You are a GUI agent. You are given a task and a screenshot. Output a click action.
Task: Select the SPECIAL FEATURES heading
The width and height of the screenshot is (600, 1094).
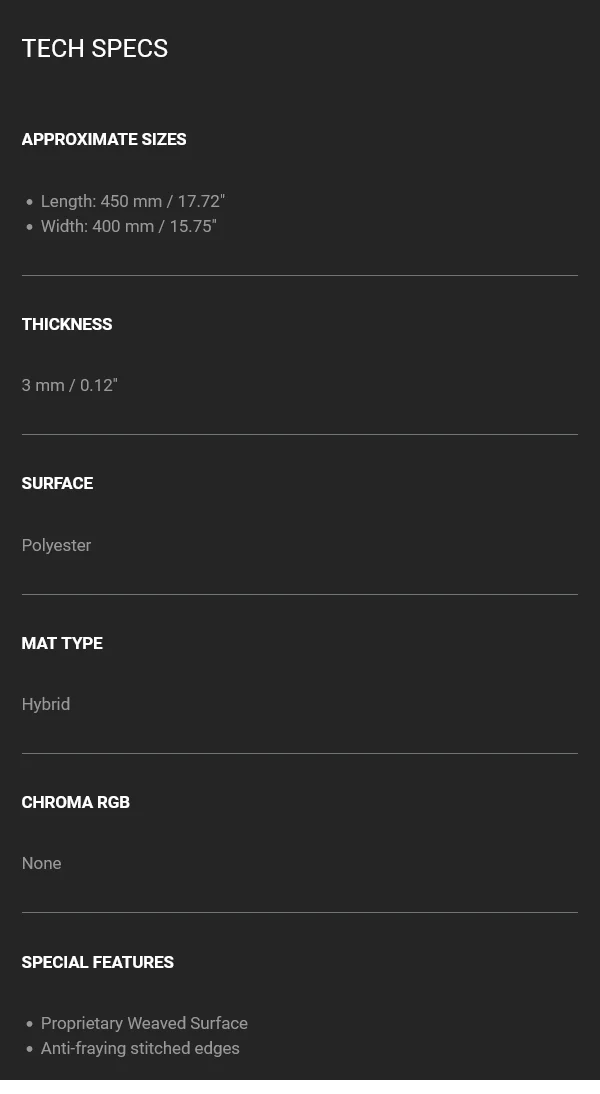pos(98,962)
